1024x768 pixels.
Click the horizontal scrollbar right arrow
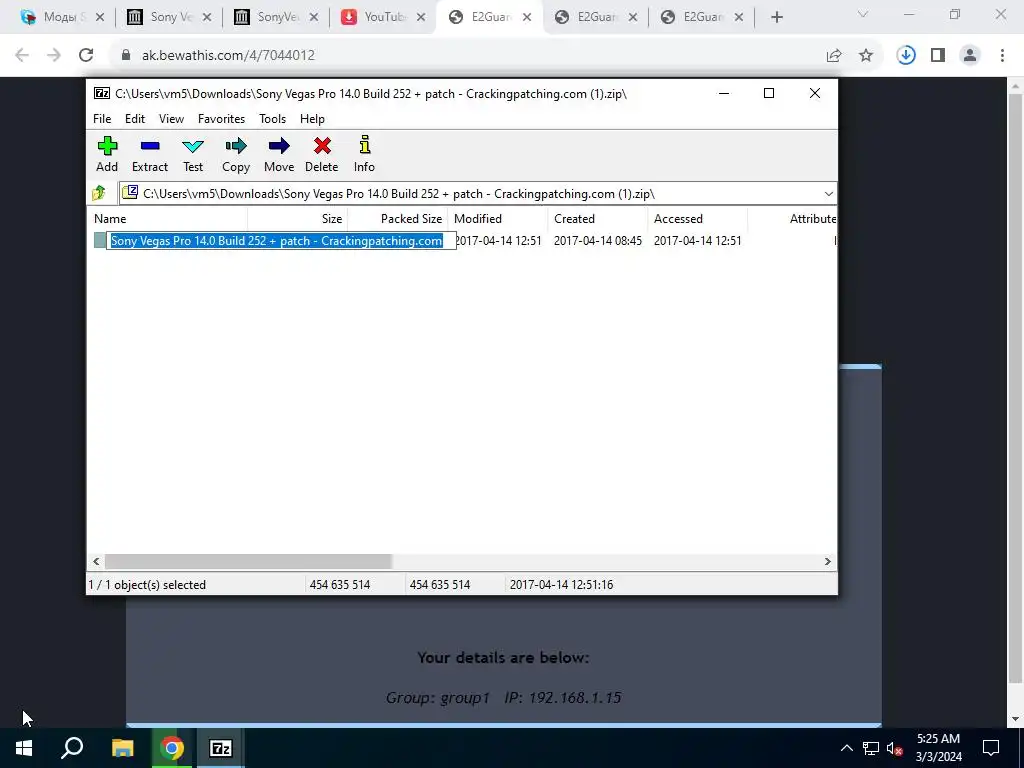click(x=827, y=562)
